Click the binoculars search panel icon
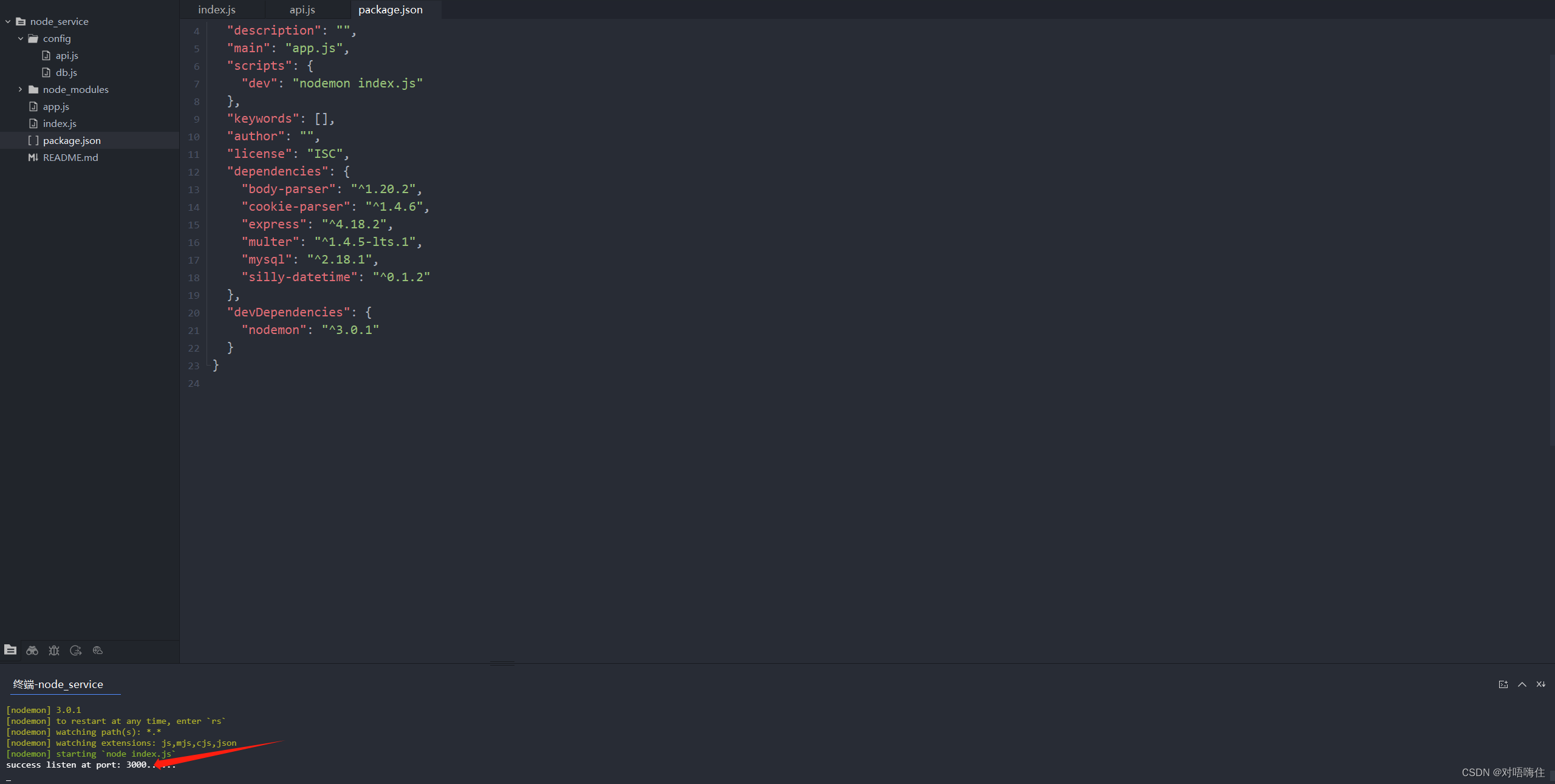Screen dimensions: 1555x784 click(x=32, y=650)
